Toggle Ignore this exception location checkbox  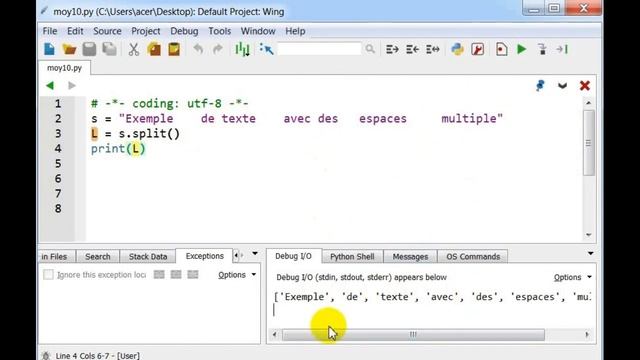click(x=48, y=275)
